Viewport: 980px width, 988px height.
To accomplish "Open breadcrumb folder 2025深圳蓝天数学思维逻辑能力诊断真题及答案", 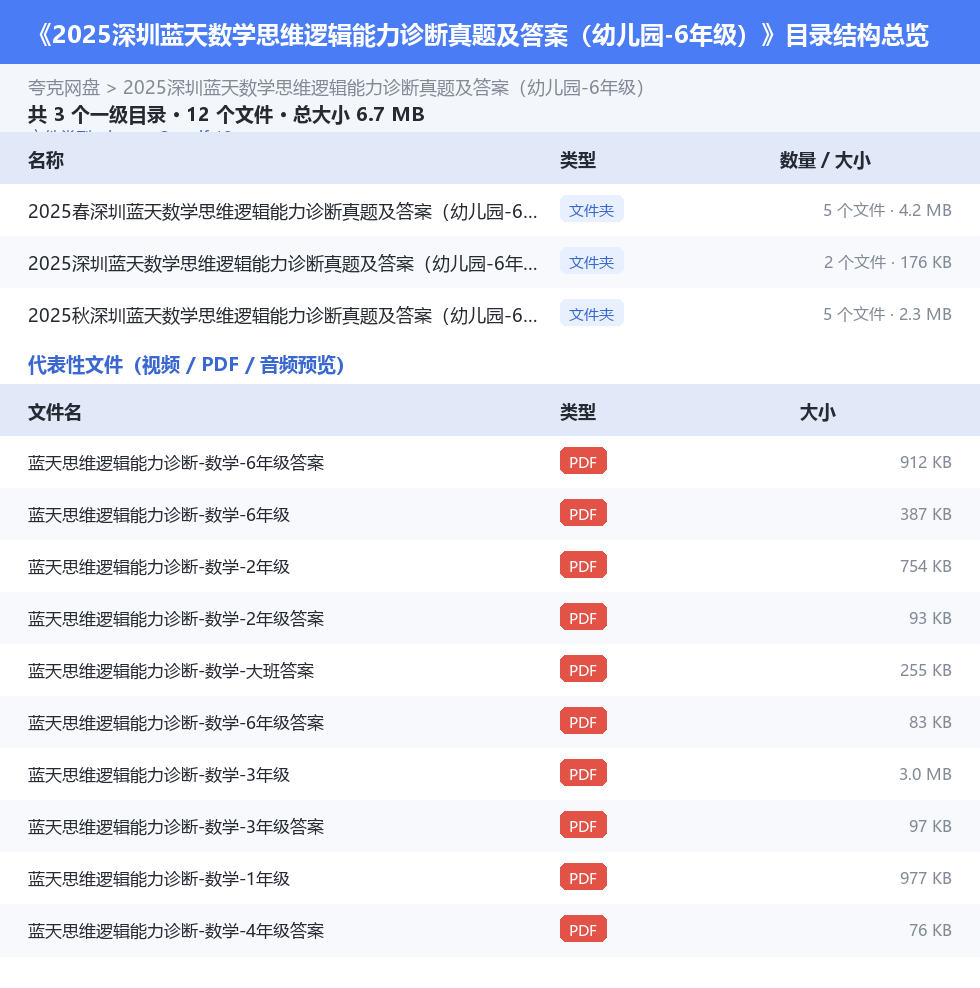I will (384, 88).
